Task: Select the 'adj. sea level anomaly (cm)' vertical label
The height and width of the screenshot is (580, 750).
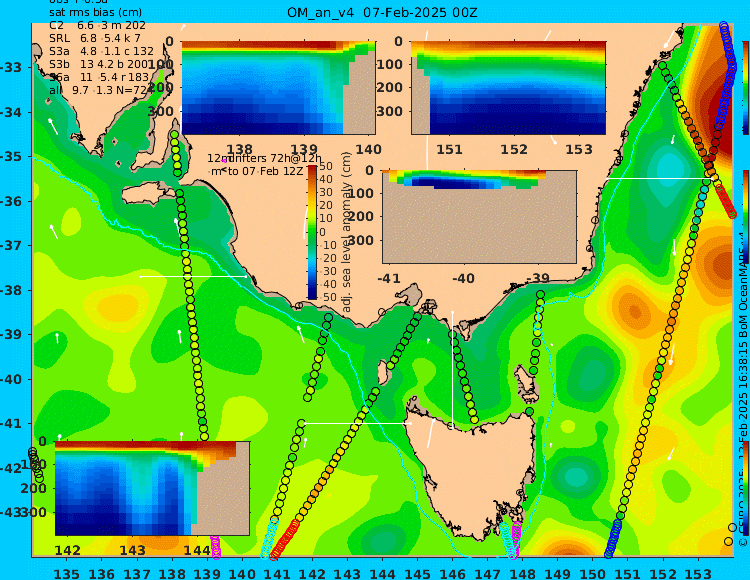Action: click(x=346, y=232)
